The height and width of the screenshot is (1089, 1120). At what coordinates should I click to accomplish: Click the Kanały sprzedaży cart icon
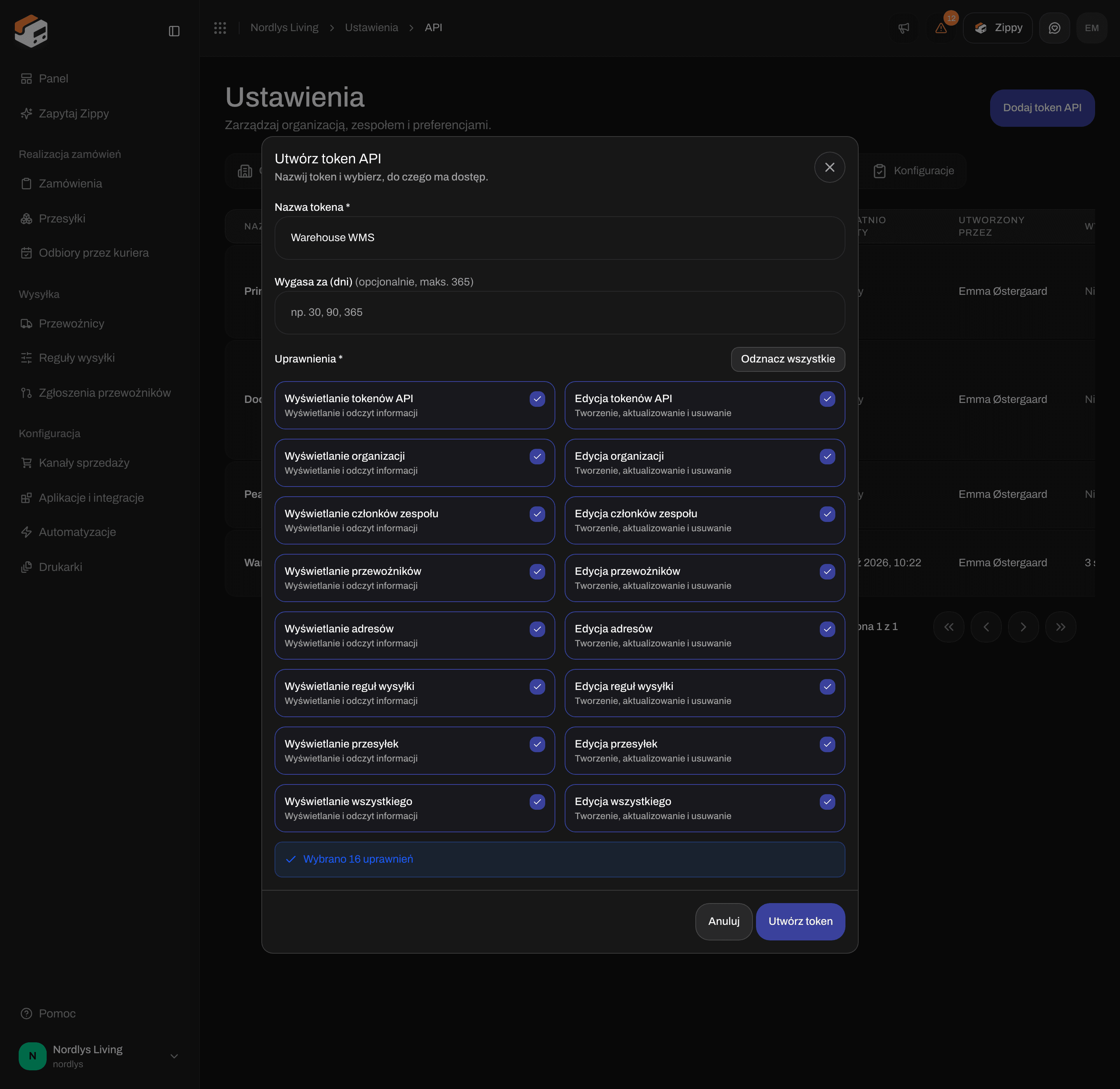pyautogui.click(x=26, y=463)
